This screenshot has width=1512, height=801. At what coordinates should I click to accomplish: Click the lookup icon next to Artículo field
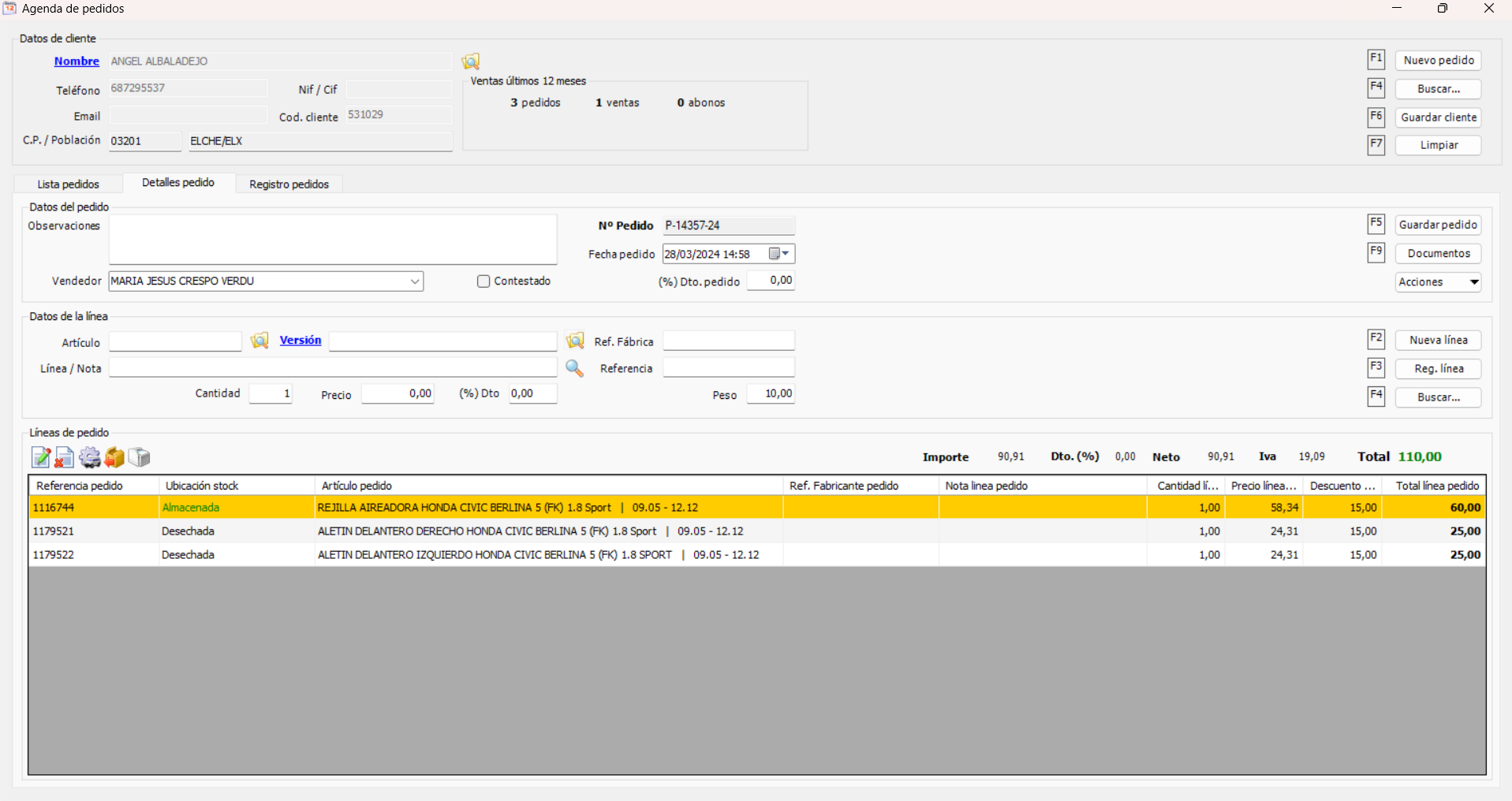[x=259, y=341]
